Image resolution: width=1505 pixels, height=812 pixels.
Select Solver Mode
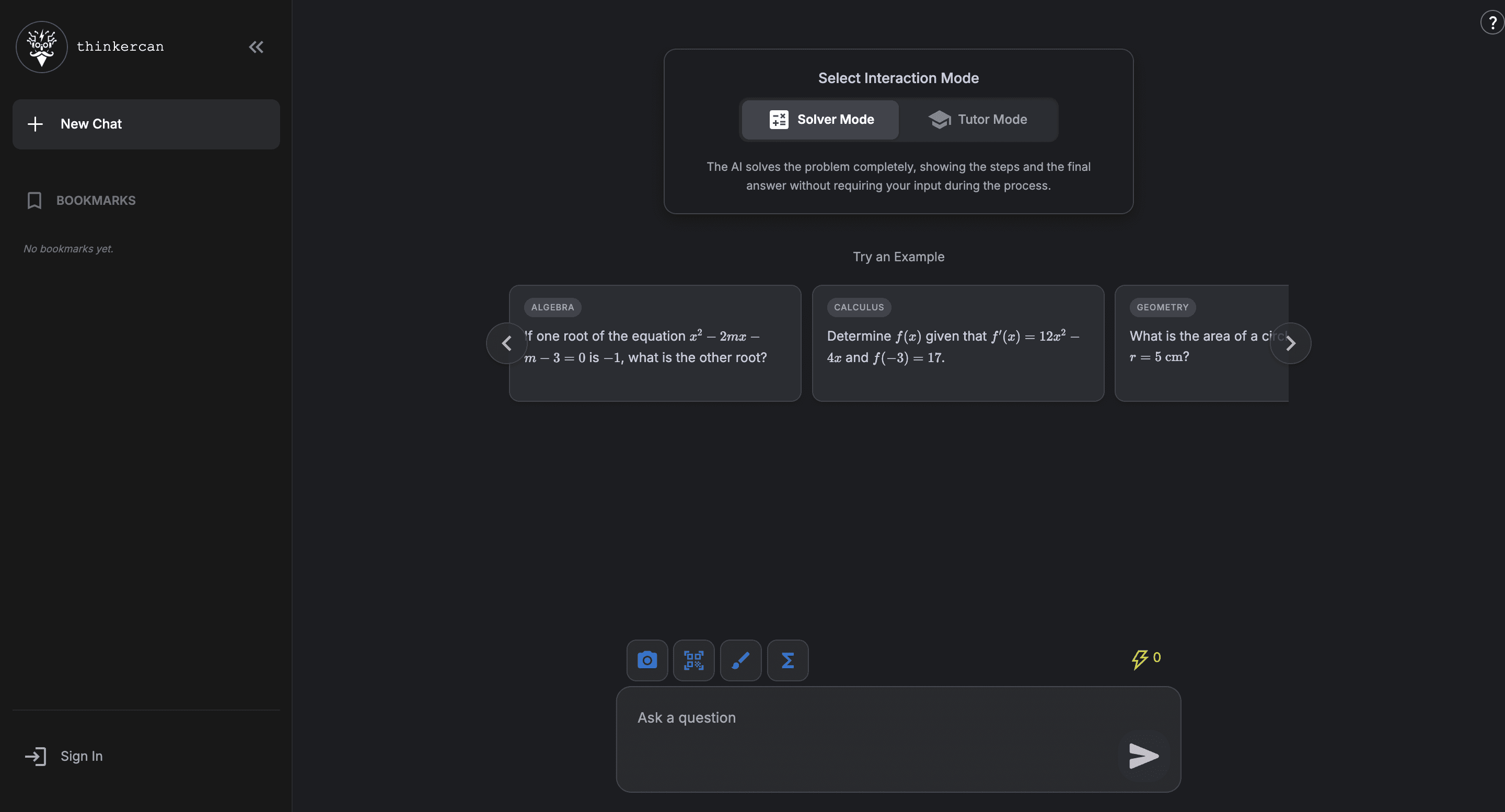coord(820,119)
